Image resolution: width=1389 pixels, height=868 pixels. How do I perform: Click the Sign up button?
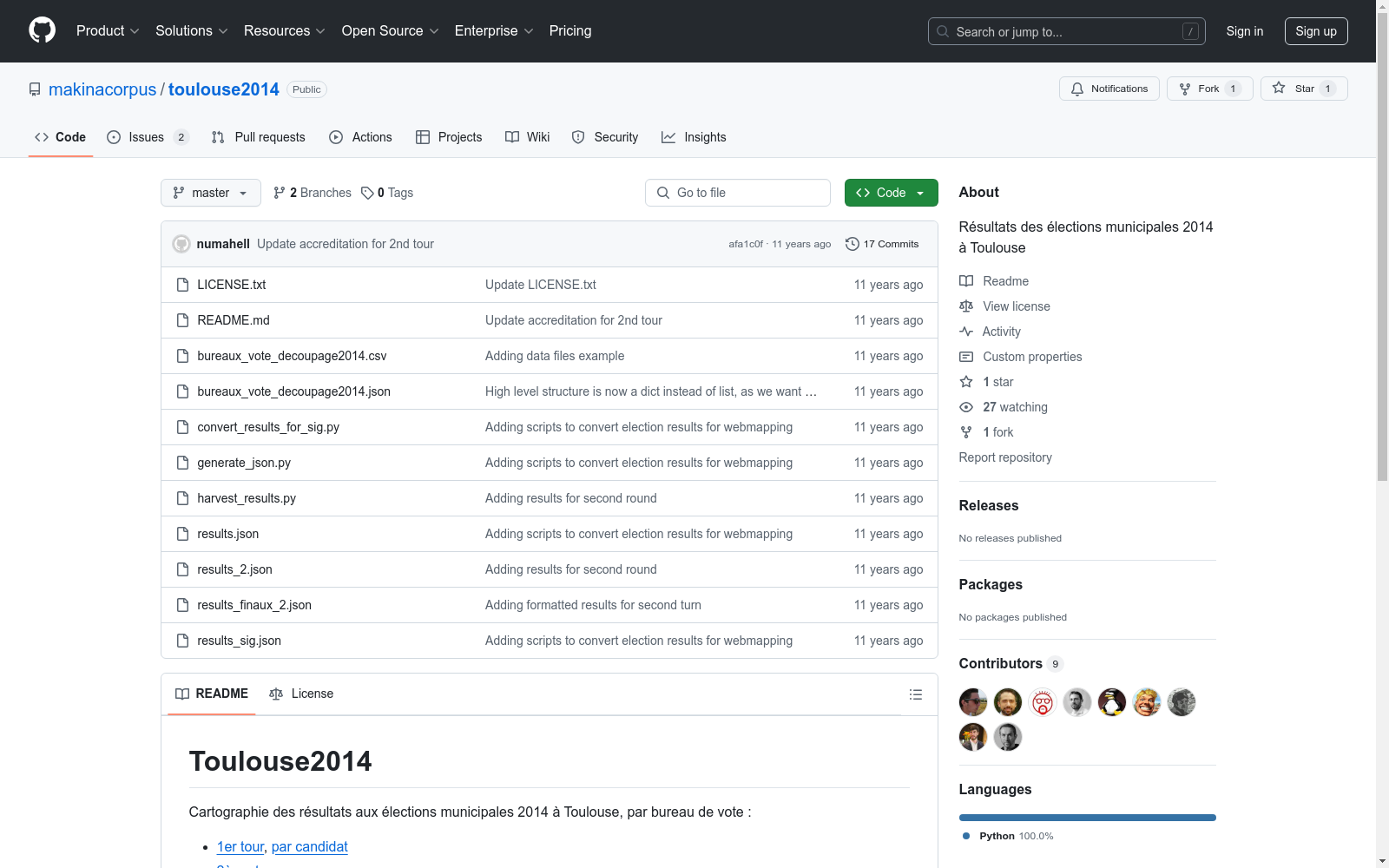[x=1316, y=31]
